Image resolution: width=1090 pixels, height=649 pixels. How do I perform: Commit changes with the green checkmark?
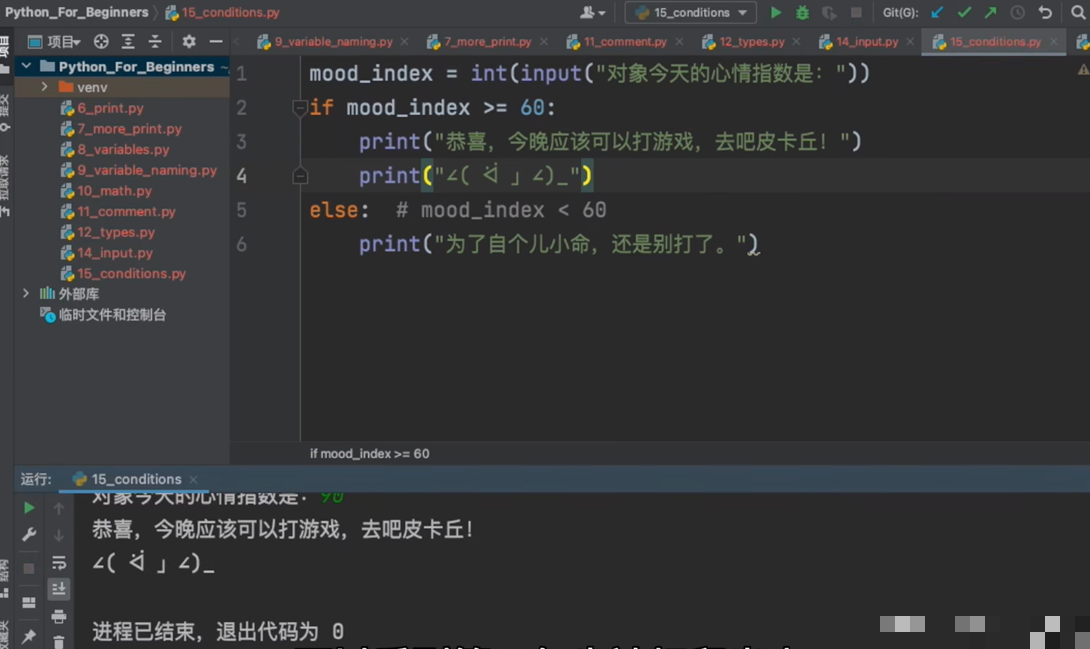(963, 13)
